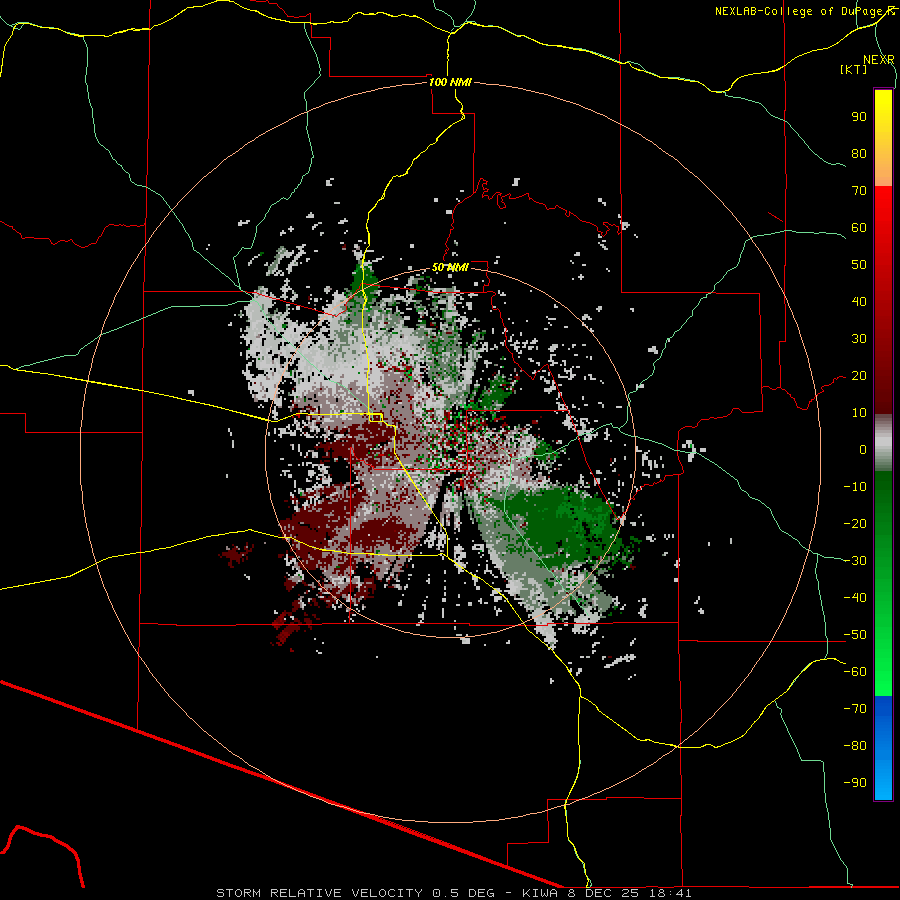Viewport: 900px width, 900px height.
Task: Click the 60 value on the velocity scale
Action: [859, 228]
